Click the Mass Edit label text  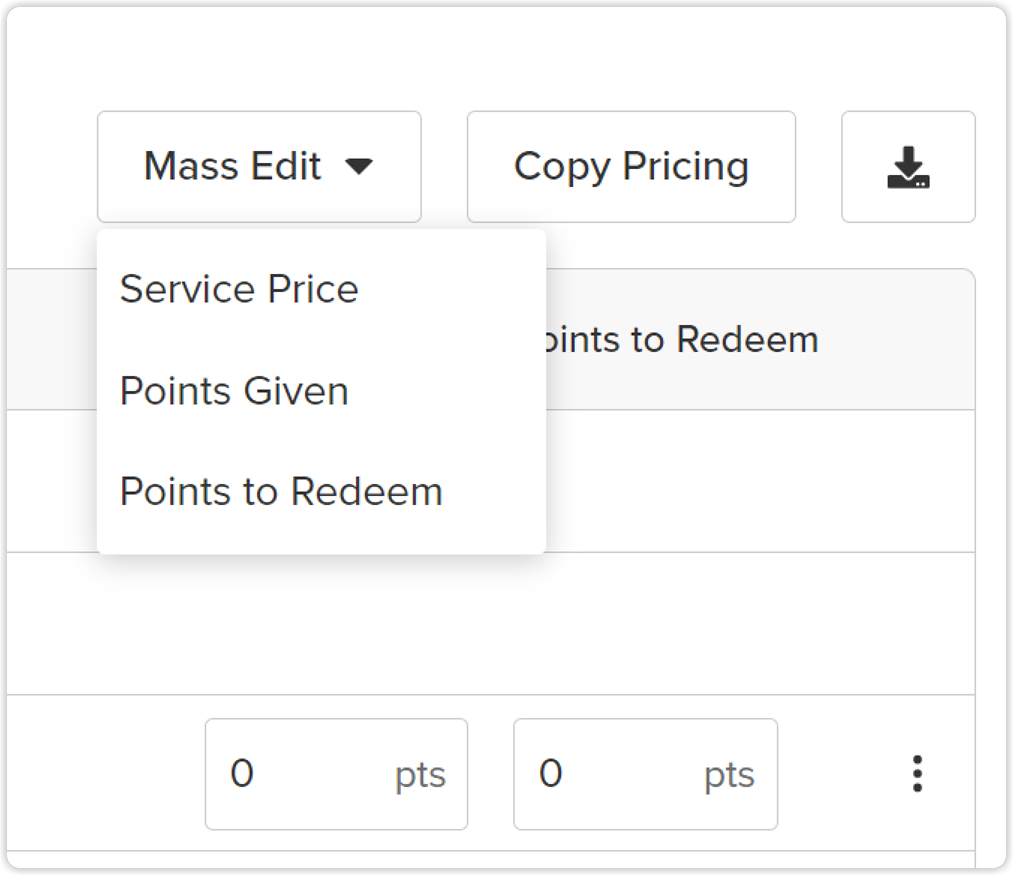tap(232, 166)
